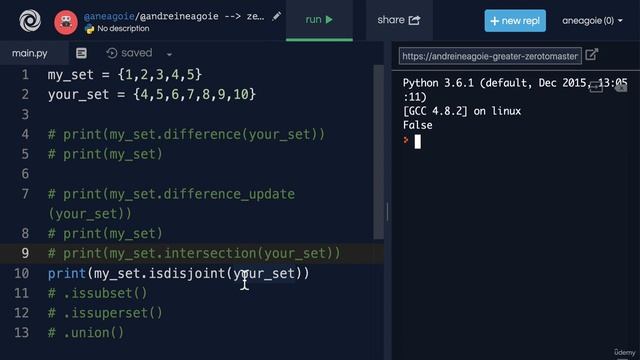Open the share dialog

pos(399,20)
